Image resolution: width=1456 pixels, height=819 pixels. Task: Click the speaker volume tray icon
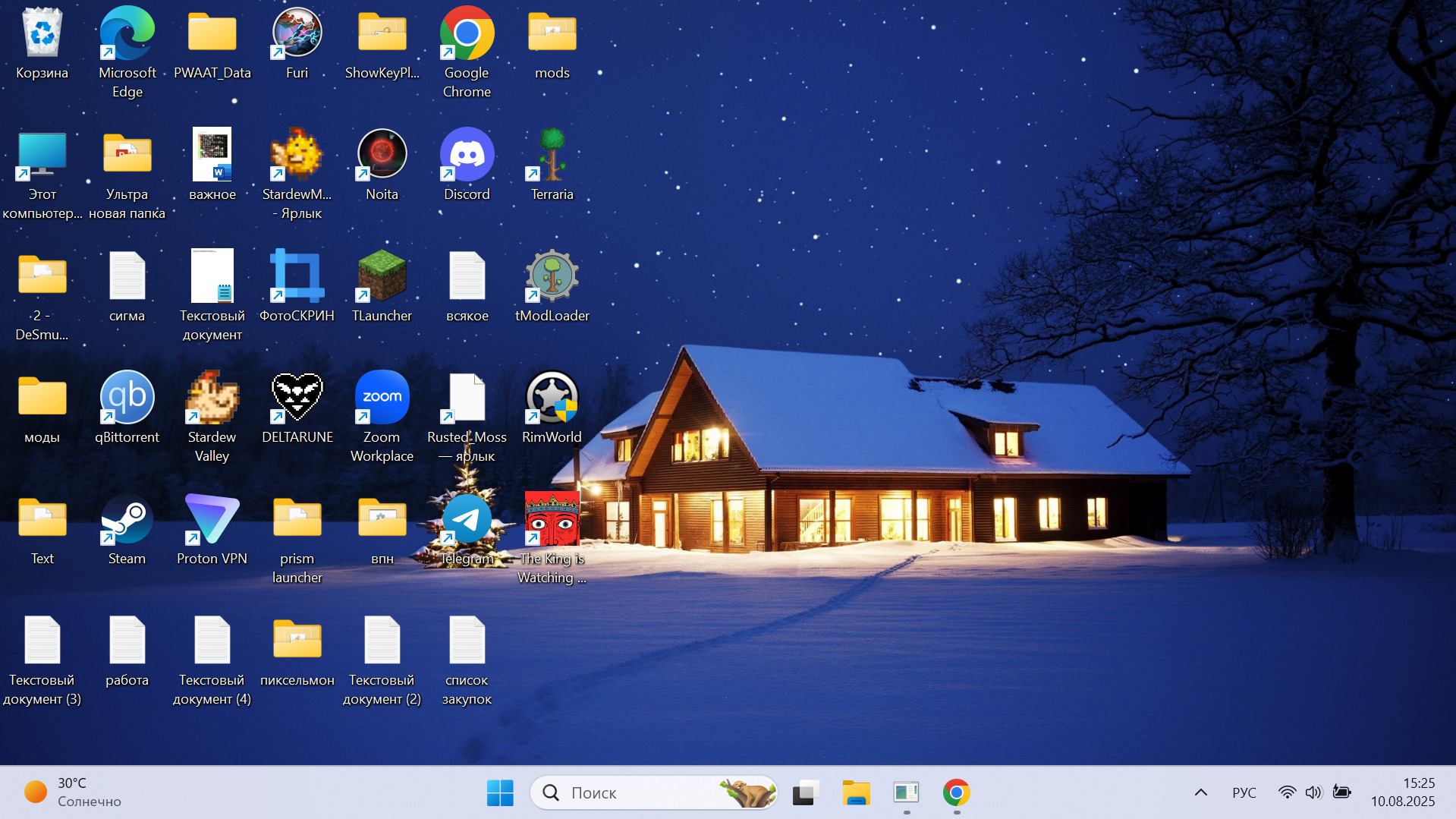pyautogui.click(x=1313, y=792)
